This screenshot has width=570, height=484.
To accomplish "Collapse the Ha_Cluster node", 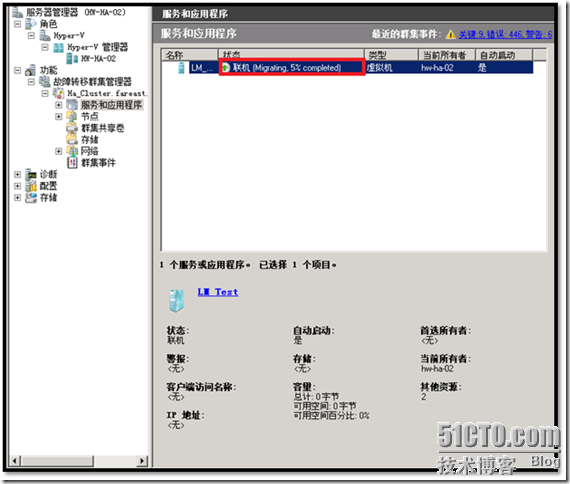I will coord(45,93).
